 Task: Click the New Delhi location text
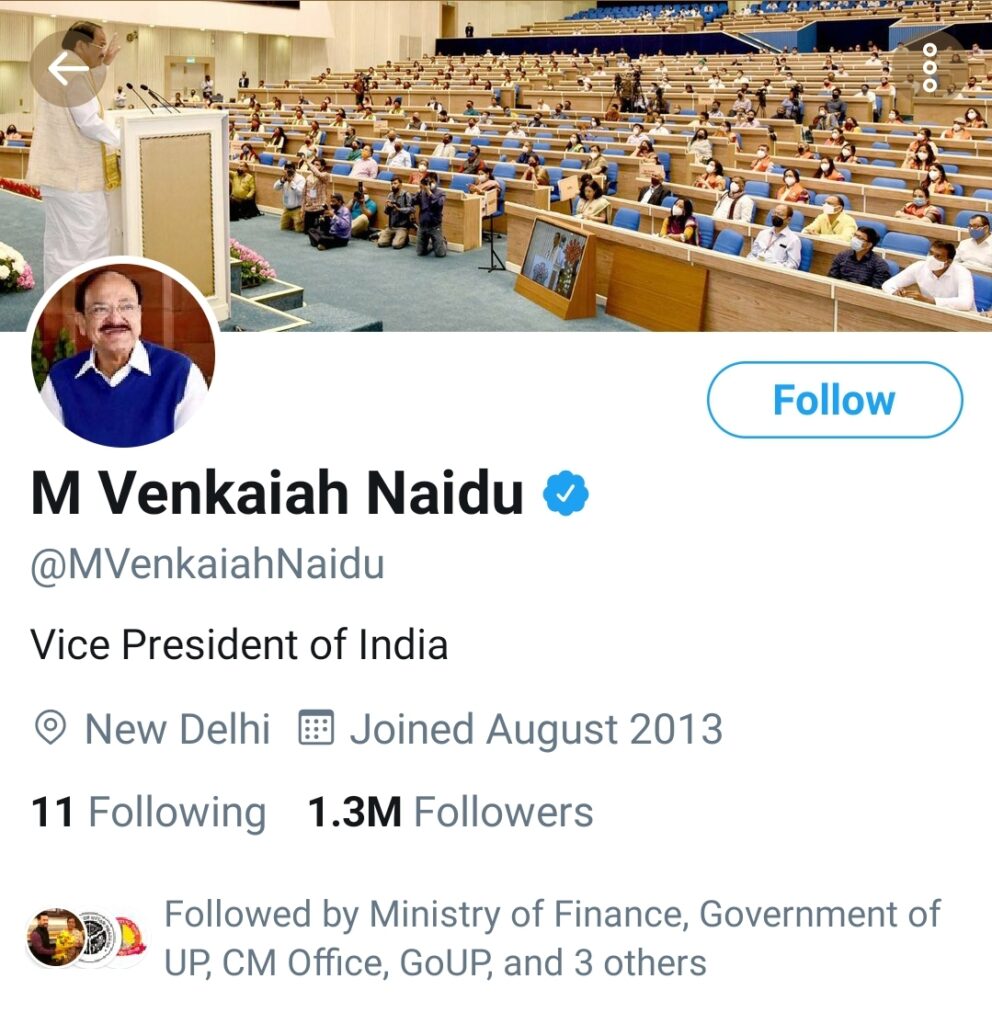click(177, 729)
